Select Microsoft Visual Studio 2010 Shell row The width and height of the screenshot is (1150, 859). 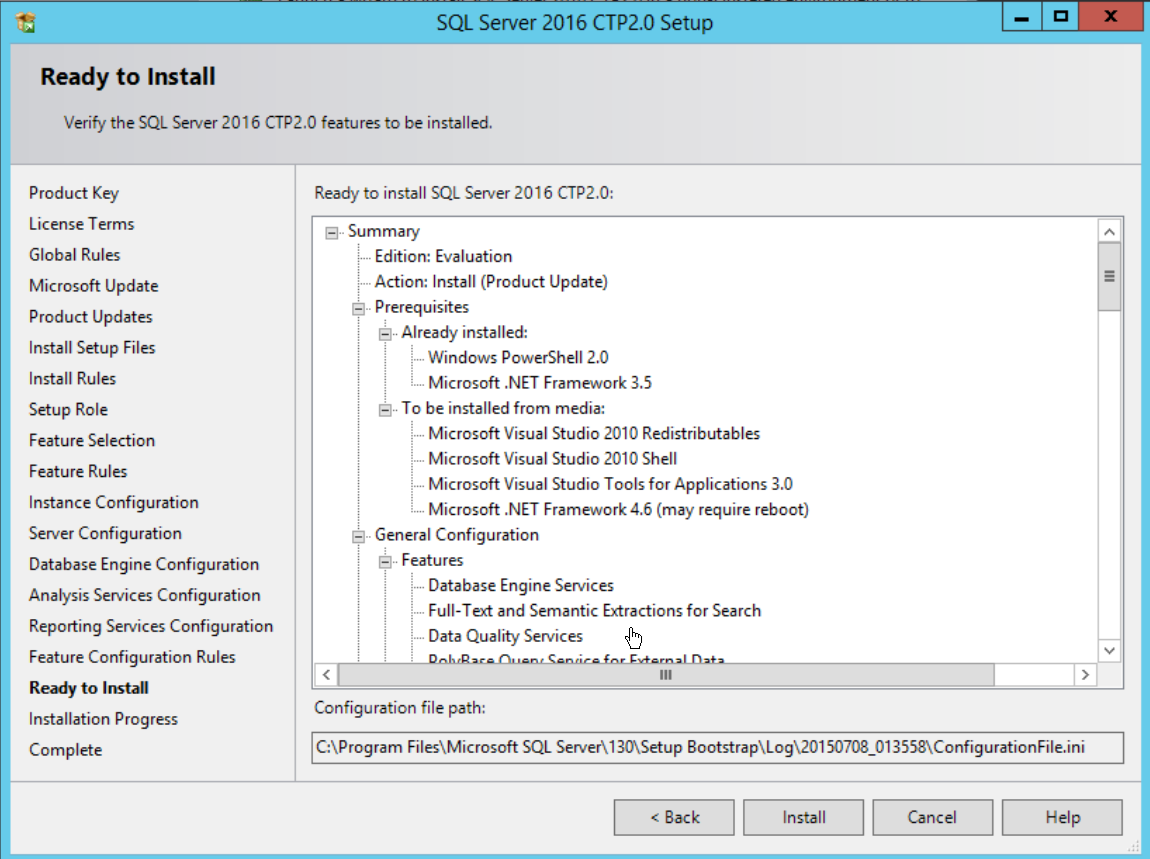(552, 458)
